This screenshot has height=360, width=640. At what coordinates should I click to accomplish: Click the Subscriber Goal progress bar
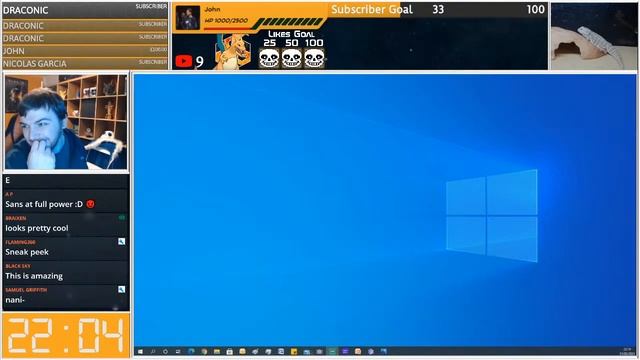(x=438, y=10)
